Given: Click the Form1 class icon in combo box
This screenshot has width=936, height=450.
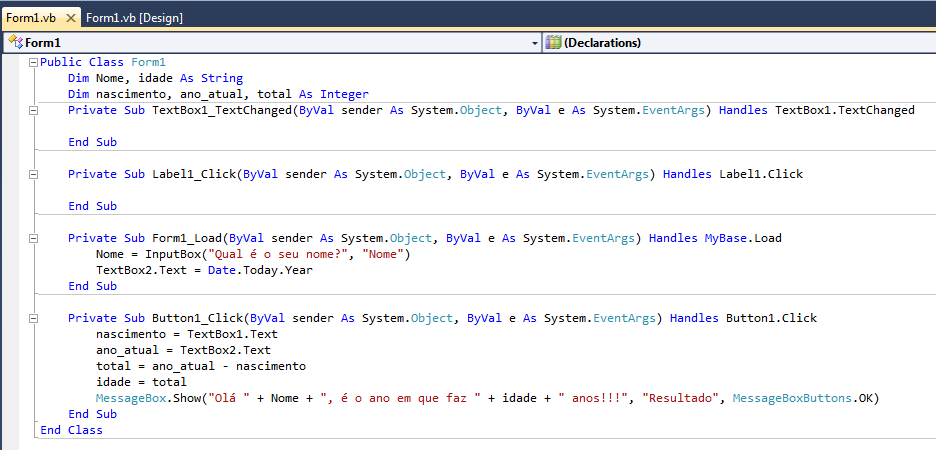Looking at the screenshot, I should click(15, 43).
